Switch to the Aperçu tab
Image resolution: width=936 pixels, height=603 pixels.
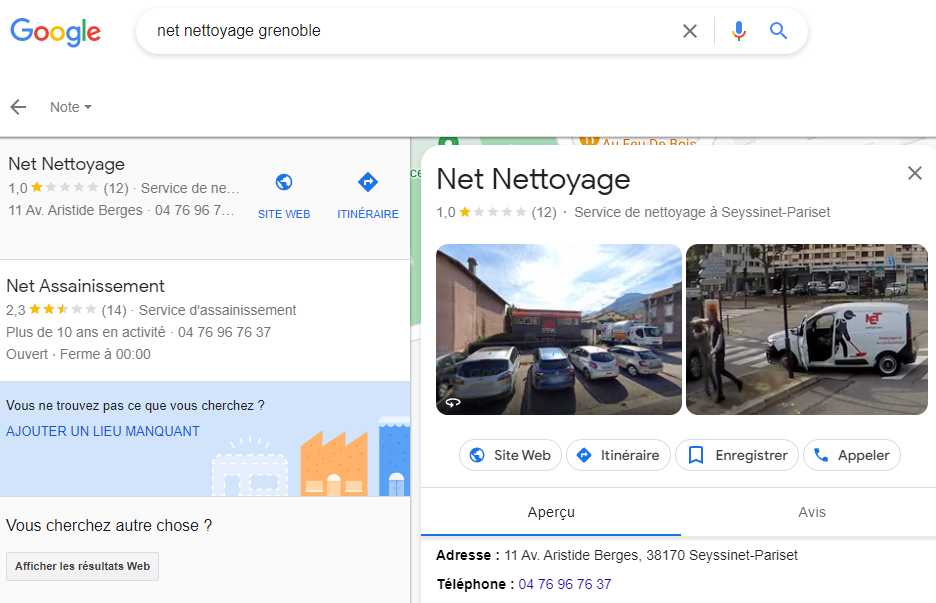551,512
